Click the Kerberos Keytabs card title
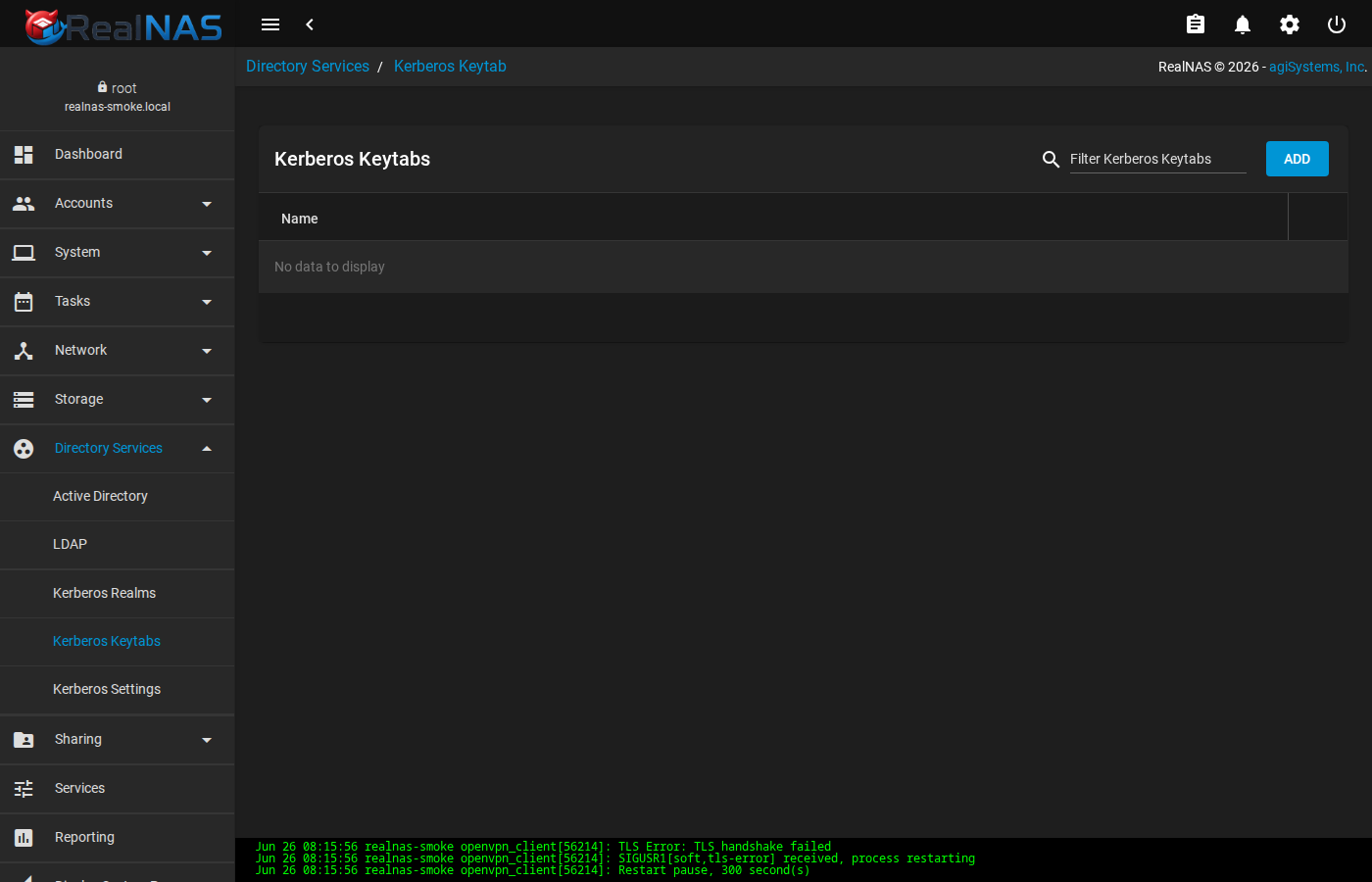Image resolution: width=1372 pixels, height=882 pixels. (x=353, y=159)
